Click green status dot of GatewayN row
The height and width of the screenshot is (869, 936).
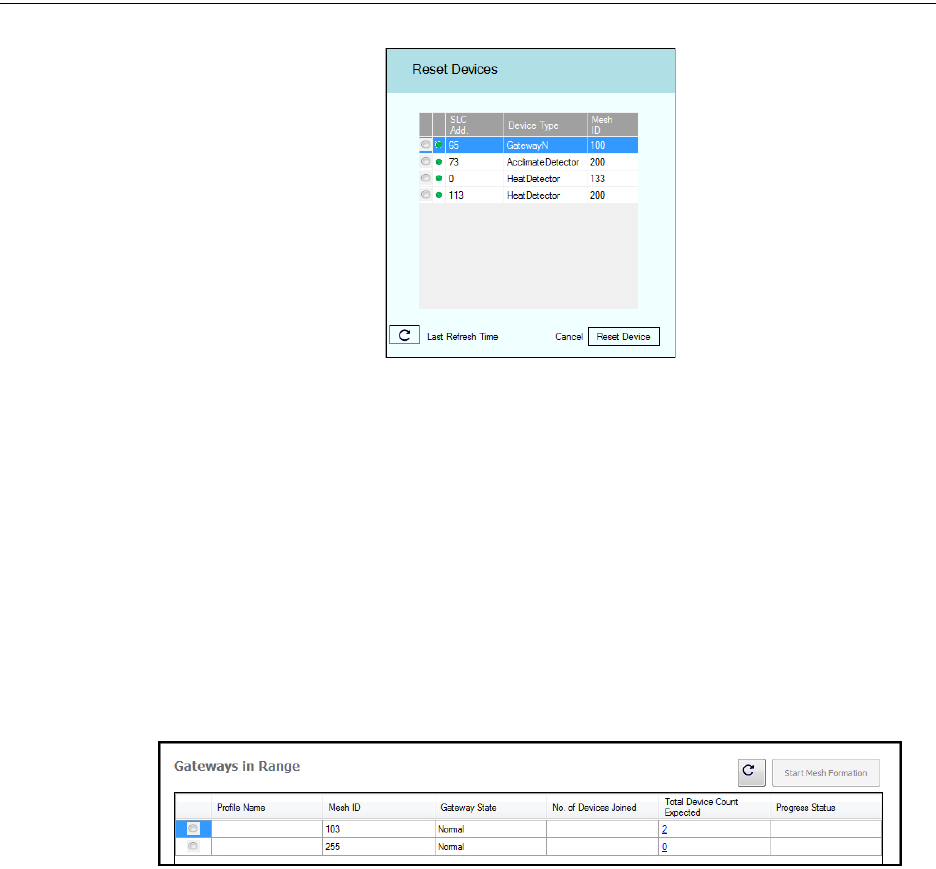(439, 145)
